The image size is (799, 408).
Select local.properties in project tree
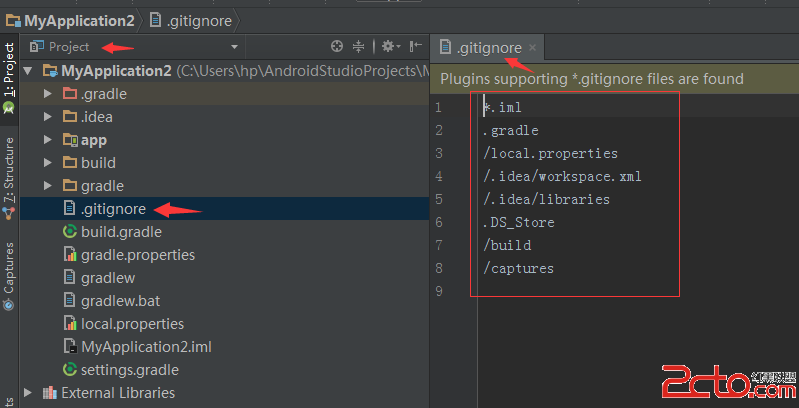pyautogui.click(x=132, y=324)
